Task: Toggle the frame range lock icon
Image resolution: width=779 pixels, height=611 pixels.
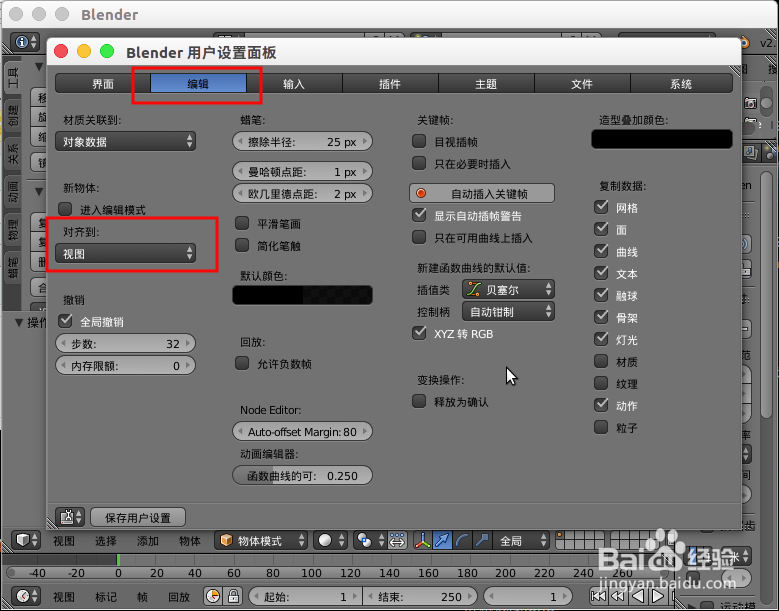Action: click(233, 596)
